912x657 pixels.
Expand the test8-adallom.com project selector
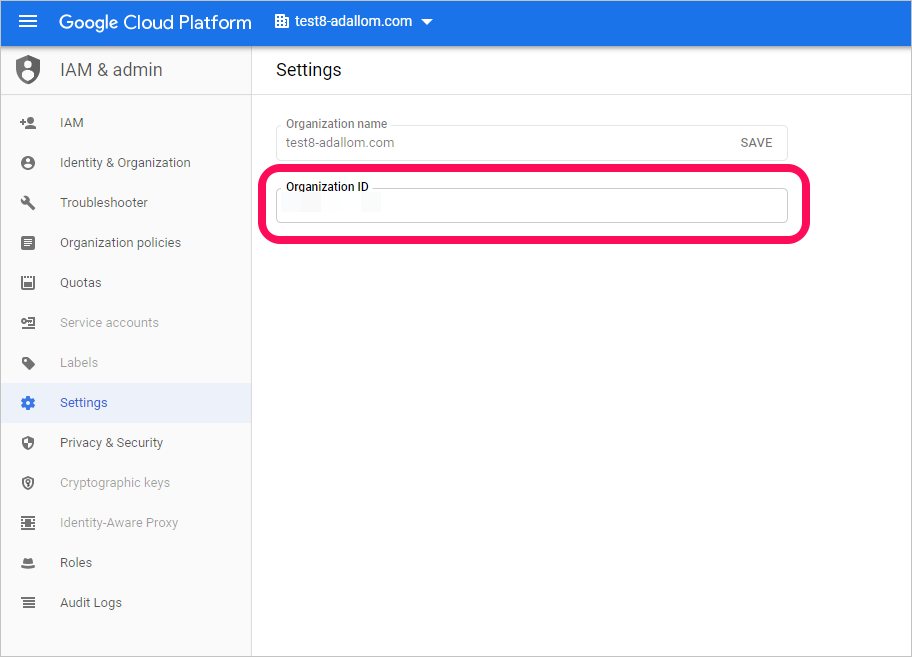pos(354,22)
